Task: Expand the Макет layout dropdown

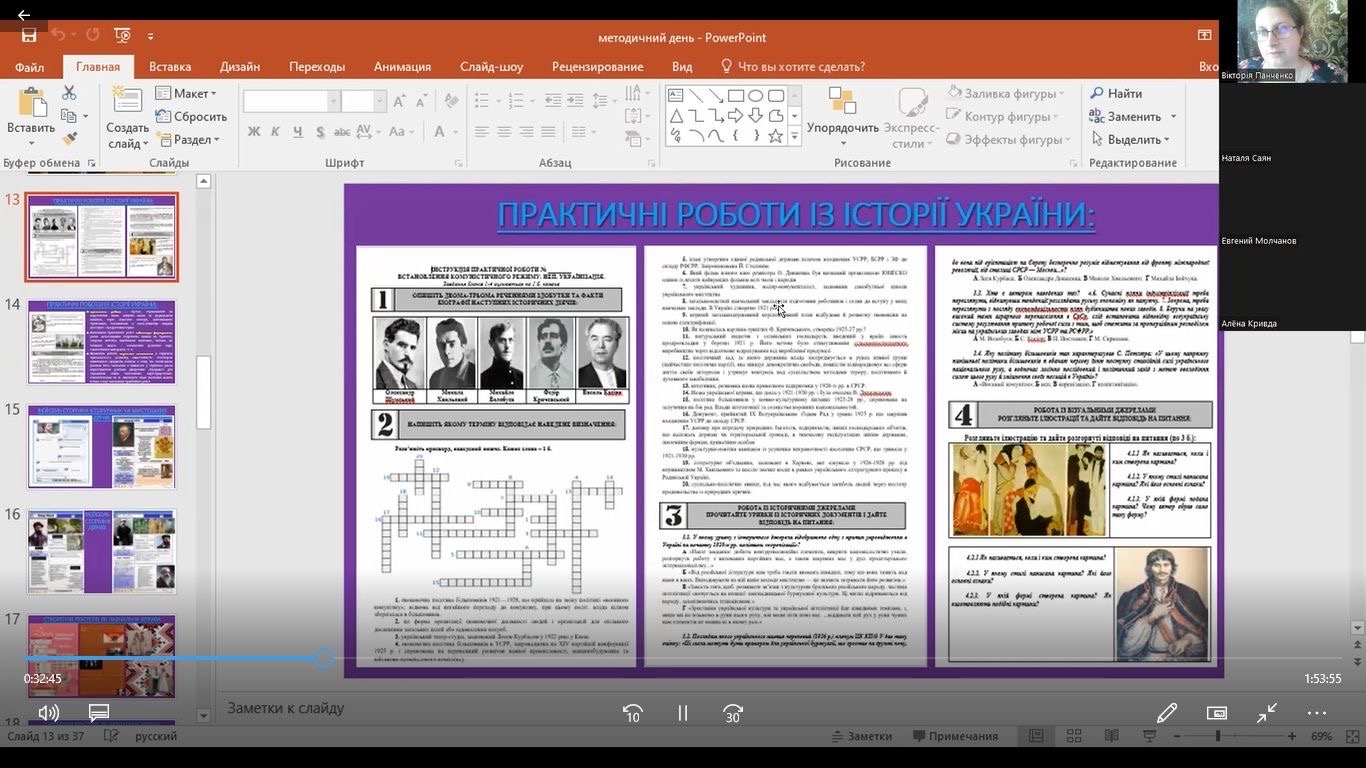Action: click(186, 93)
